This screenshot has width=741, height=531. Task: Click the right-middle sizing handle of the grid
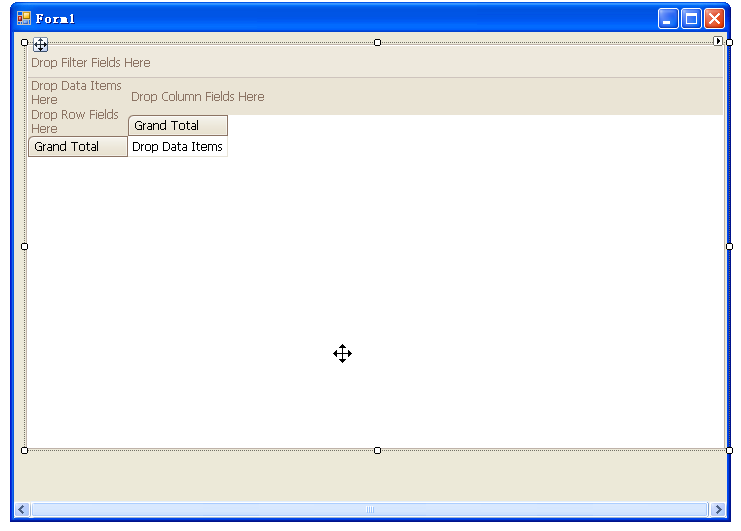(x=729, y=247)
